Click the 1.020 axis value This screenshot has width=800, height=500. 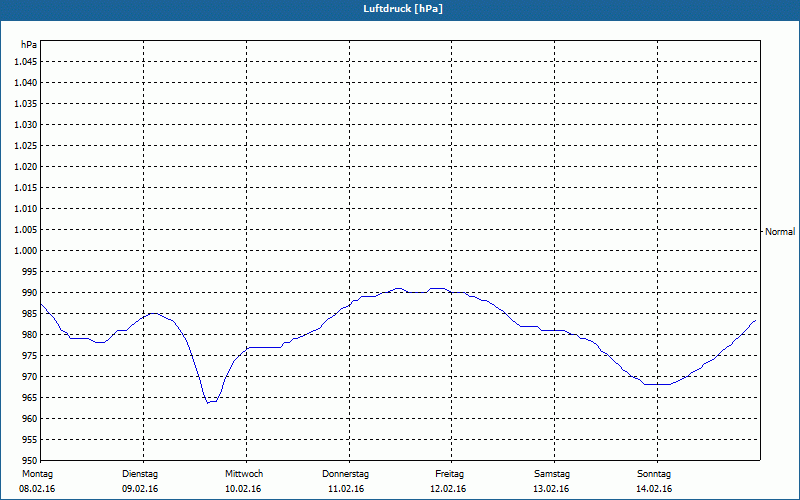click(26, 166)
